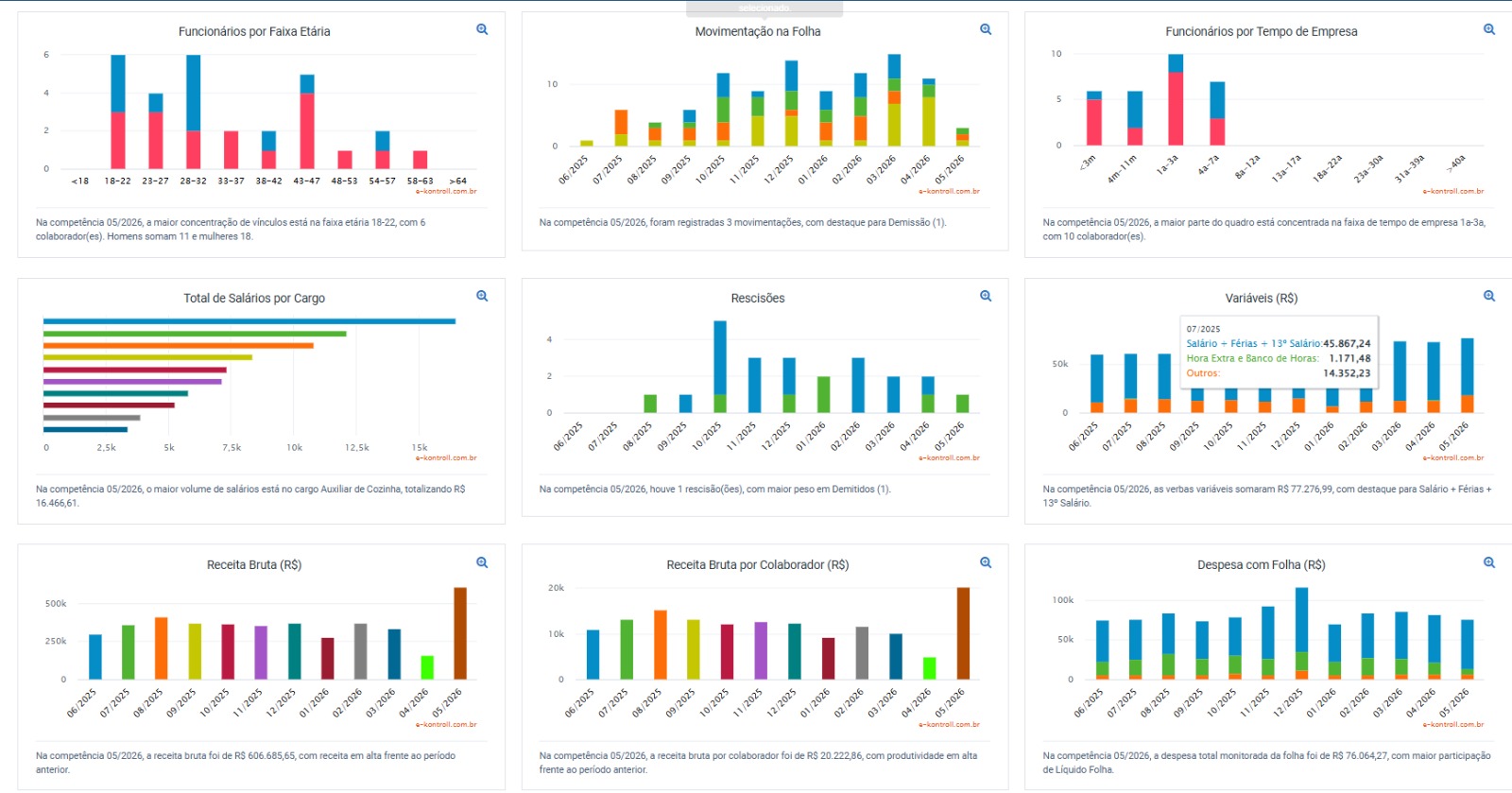Click the summary 'verbas variáveis somaram R$ 77.276,99'
Screen dimensions: 1512x793
1267,496
